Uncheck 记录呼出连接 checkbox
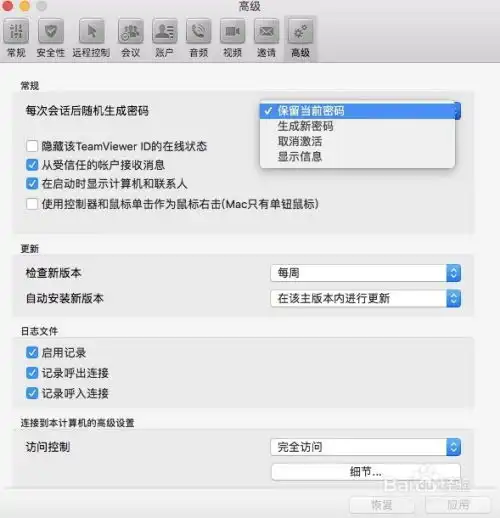 [32, 373]
